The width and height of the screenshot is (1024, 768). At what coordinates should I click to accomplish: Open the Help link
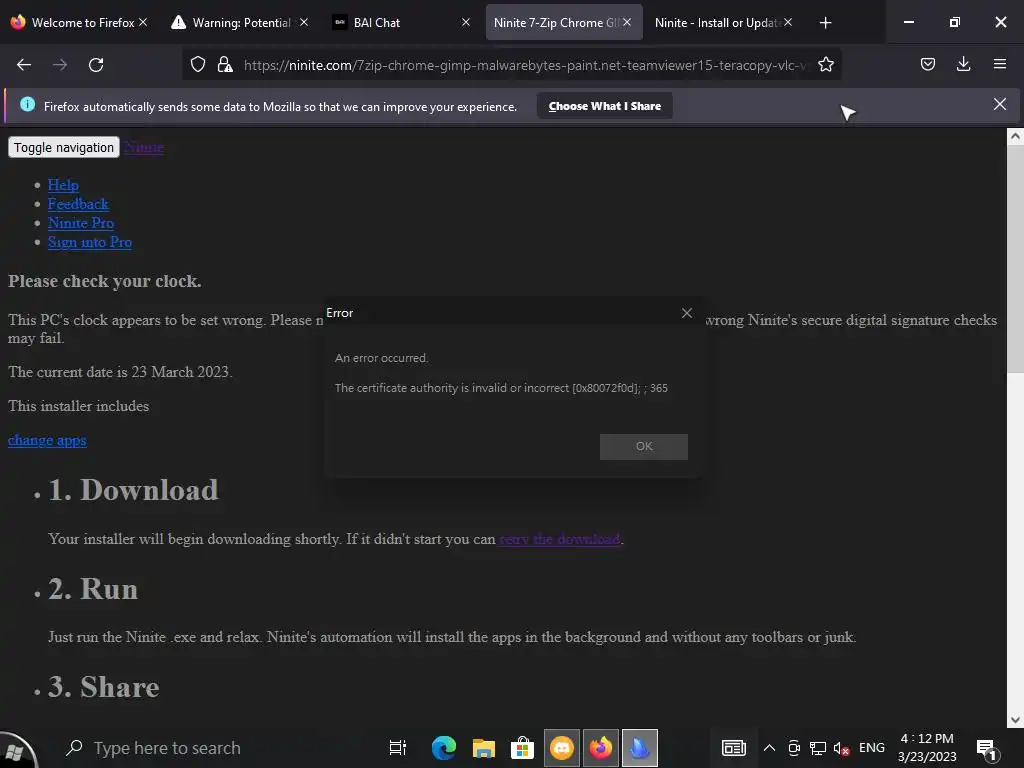[x=63, y=185]
